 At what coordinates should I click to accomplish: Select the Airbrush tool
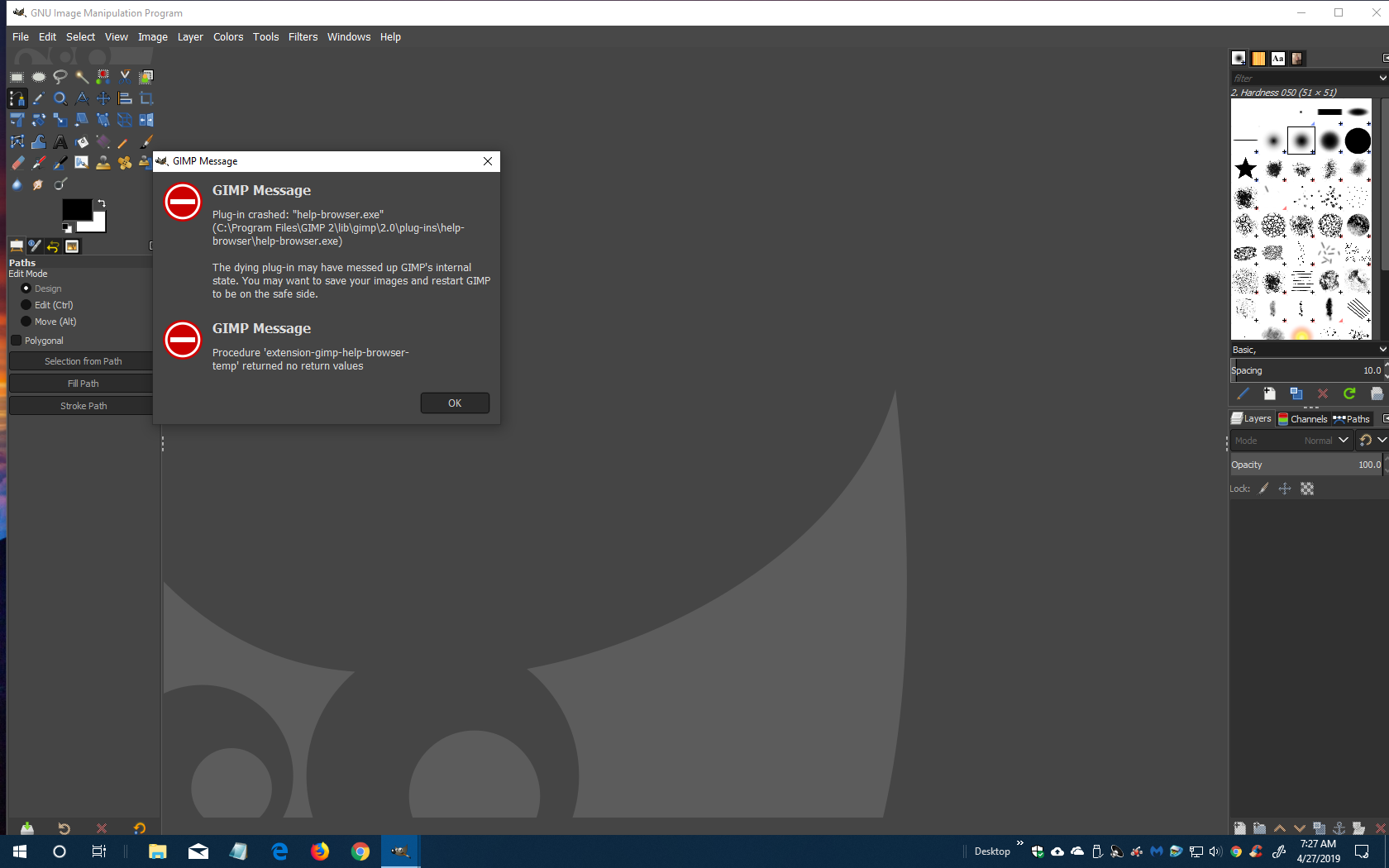coord(38,163)
